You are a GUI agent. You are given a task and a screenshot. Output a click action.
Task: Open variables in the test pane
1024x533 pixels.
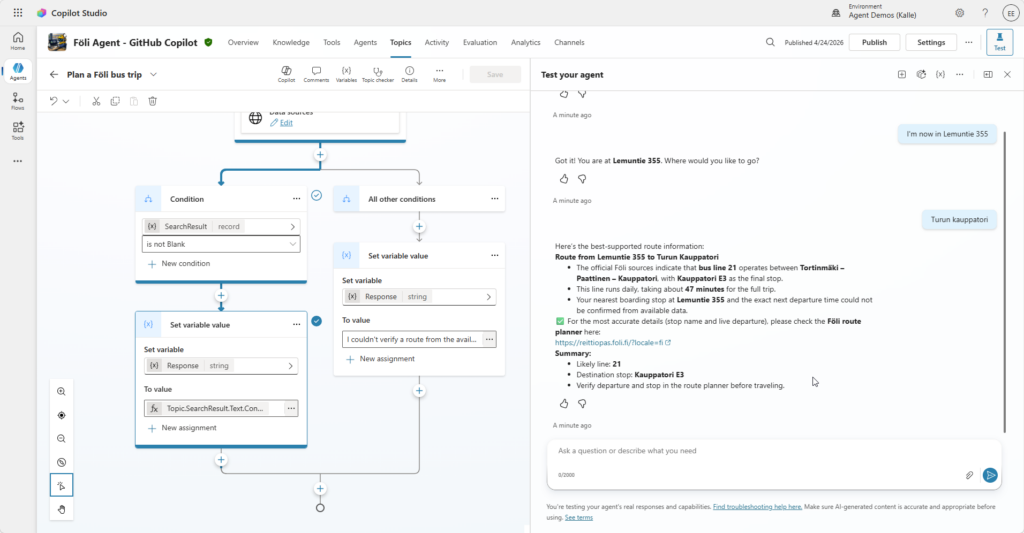(x=940, y=74)
